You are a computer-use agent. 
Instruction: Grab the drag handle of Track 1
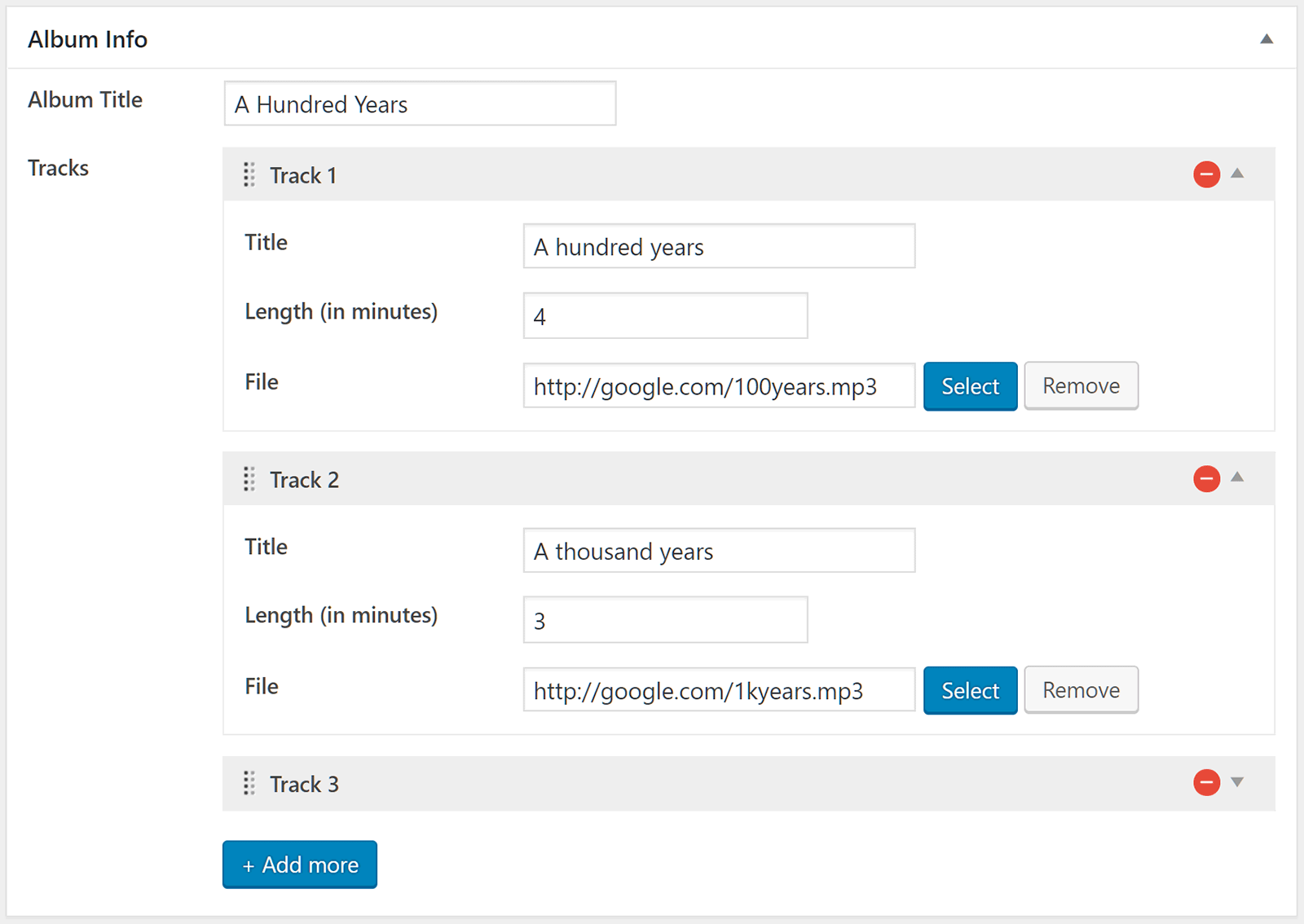pos(249,174)
